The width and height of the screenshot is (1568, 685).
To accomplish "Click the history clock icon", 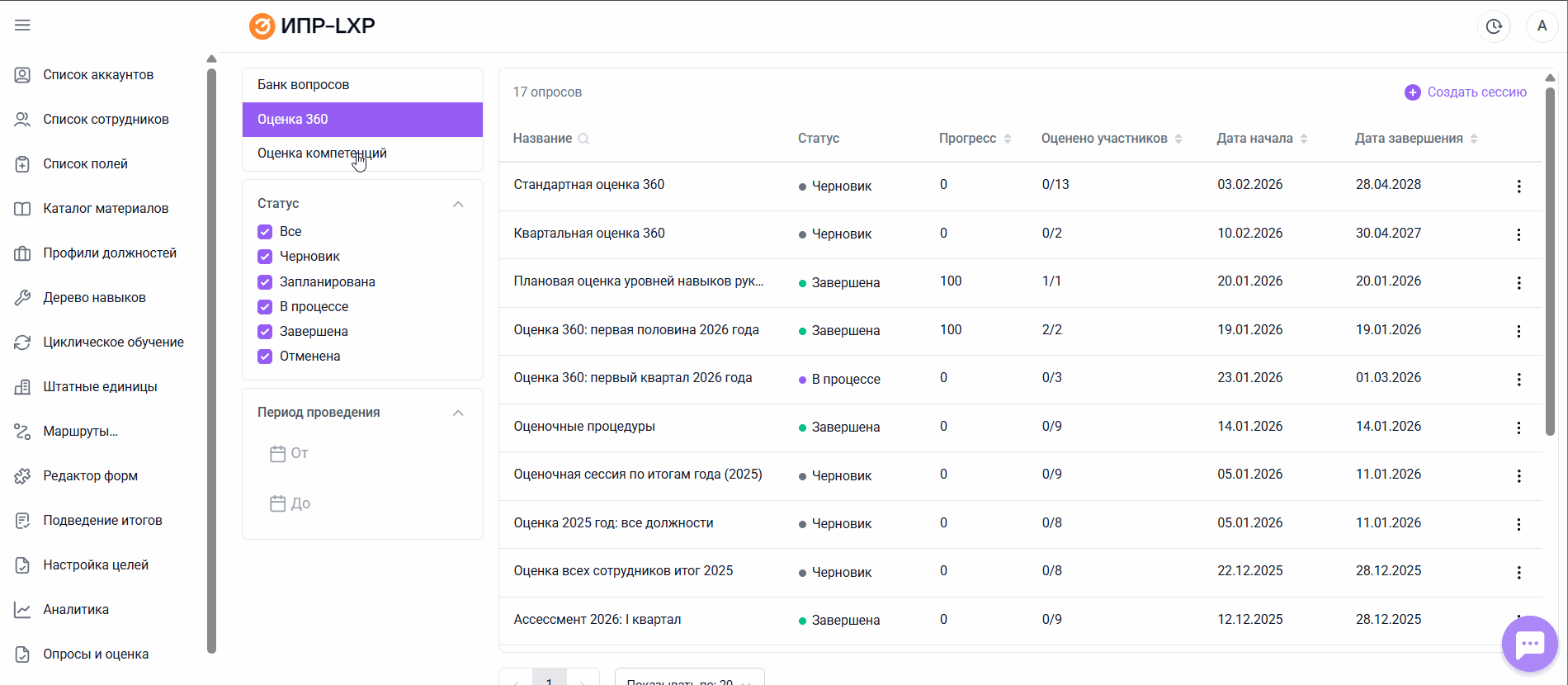I will tap(1494, 26).
